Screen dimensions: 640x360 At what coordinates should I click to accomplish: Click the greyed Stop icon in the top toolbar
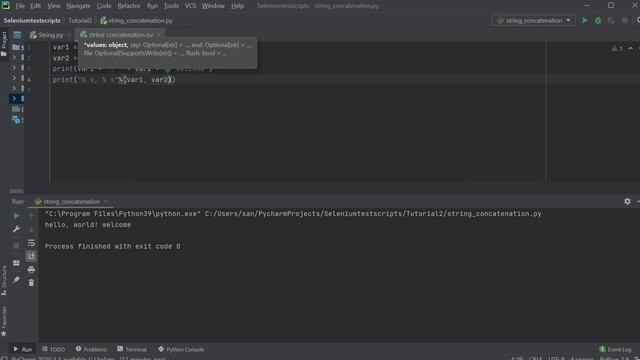click(624, 20)
